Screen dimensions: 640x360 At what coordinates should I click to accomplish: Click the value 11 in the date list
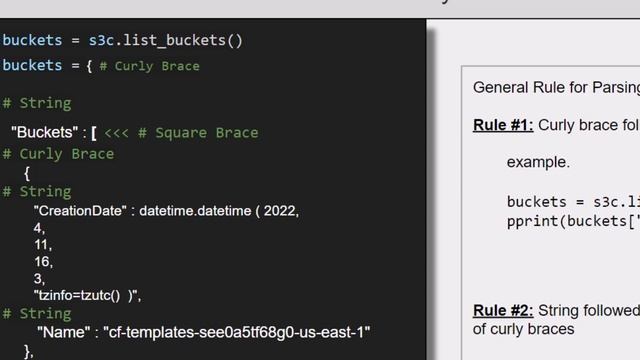[x=42, y=245]
